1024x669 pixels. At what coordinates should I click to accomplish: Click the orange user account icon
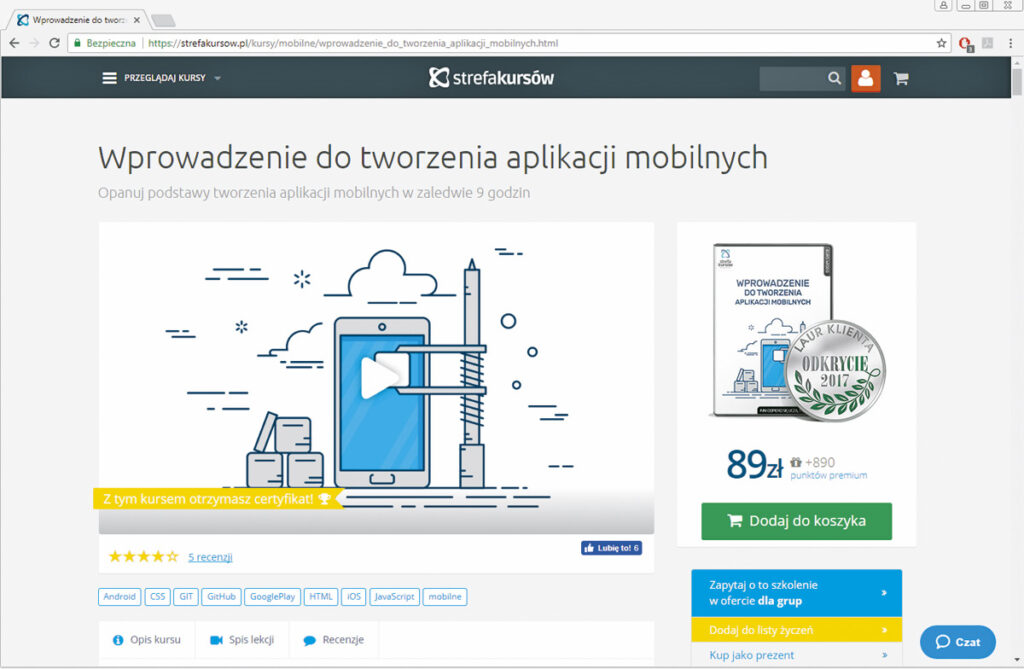(865, 78)
